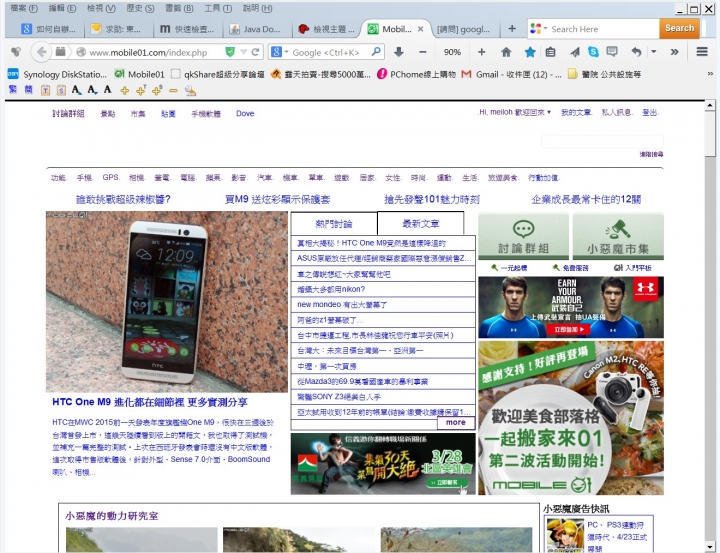Image resolution: width=720 pixels, height=553 pixels.
Task: Focus the Google Ctrl+K search field
Action: [328, 52]
